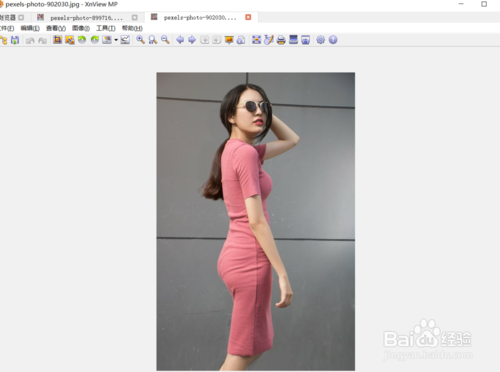Rotate image clockwise icon
500x372 pixels.
95,40
